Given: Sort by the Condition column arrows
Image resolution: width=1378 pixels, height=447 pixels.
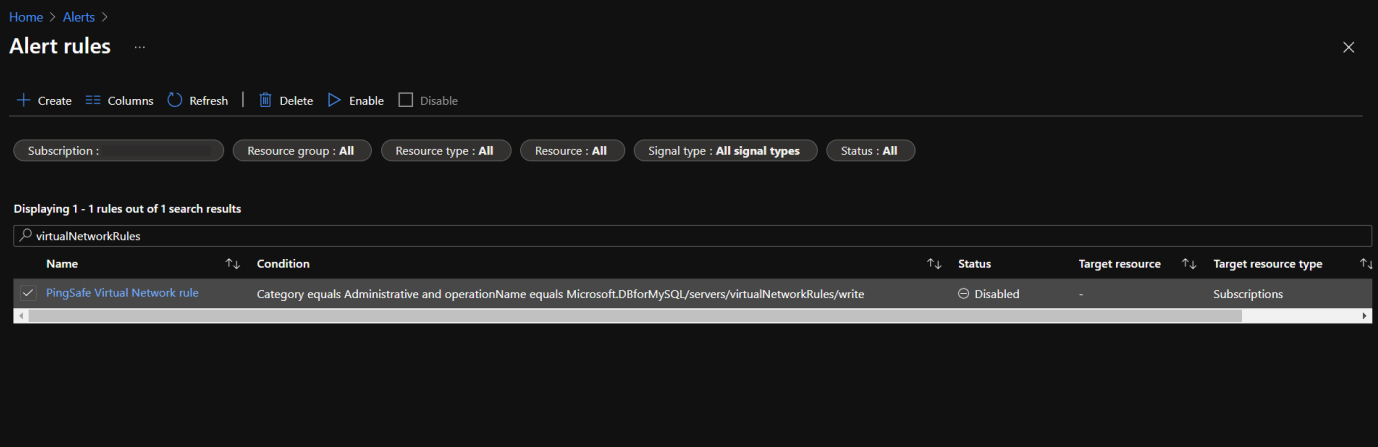Looking at the screenshot, I should point(934,264).
